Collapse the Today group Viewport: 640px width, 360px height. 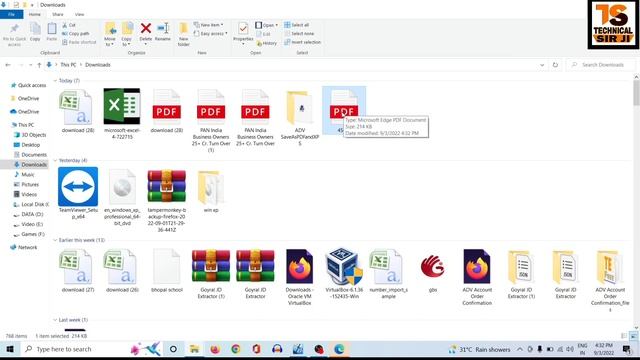pyautogui.click(x=55, y=81)
